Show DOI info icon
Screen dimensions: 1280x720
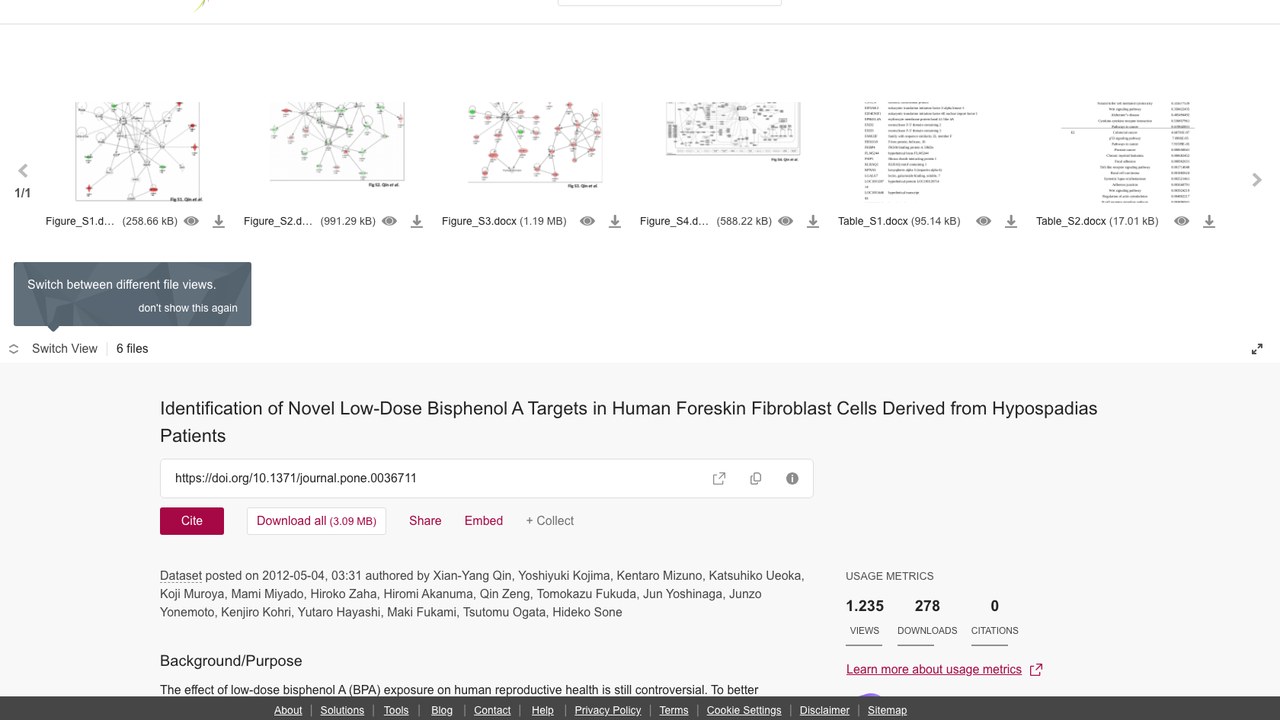pos(792,478)
